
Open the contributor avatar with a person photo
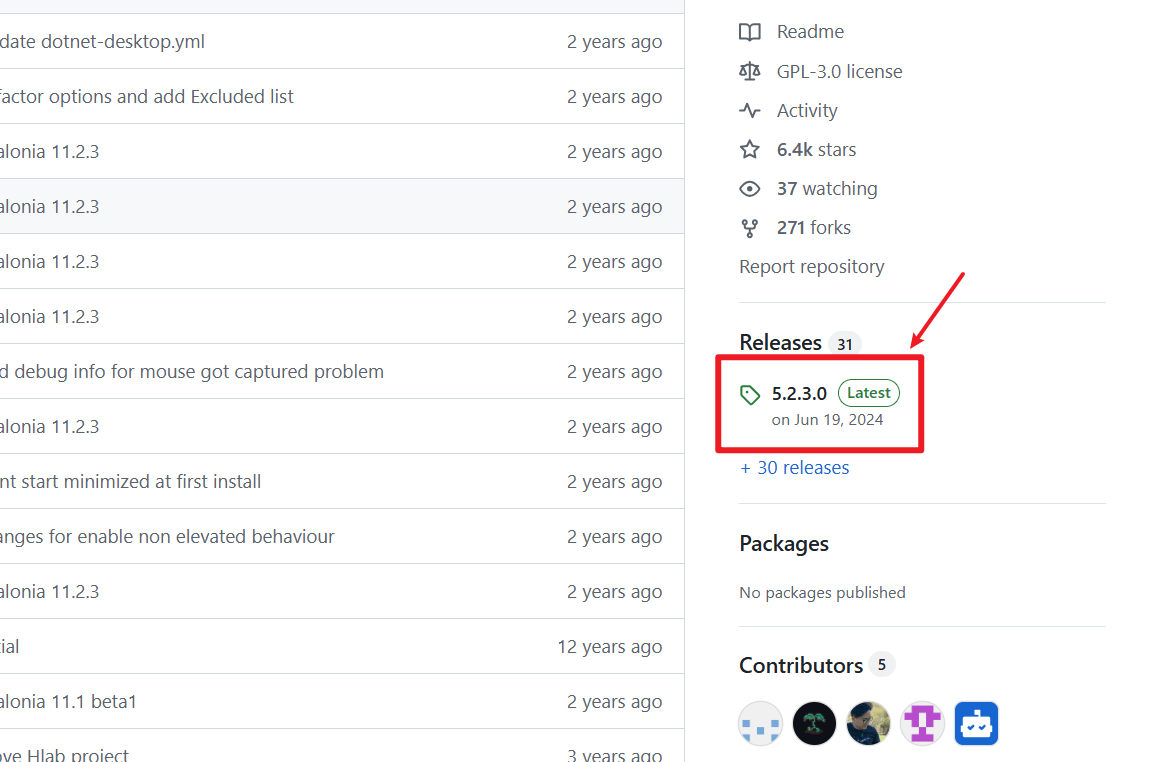click(869, 723)
